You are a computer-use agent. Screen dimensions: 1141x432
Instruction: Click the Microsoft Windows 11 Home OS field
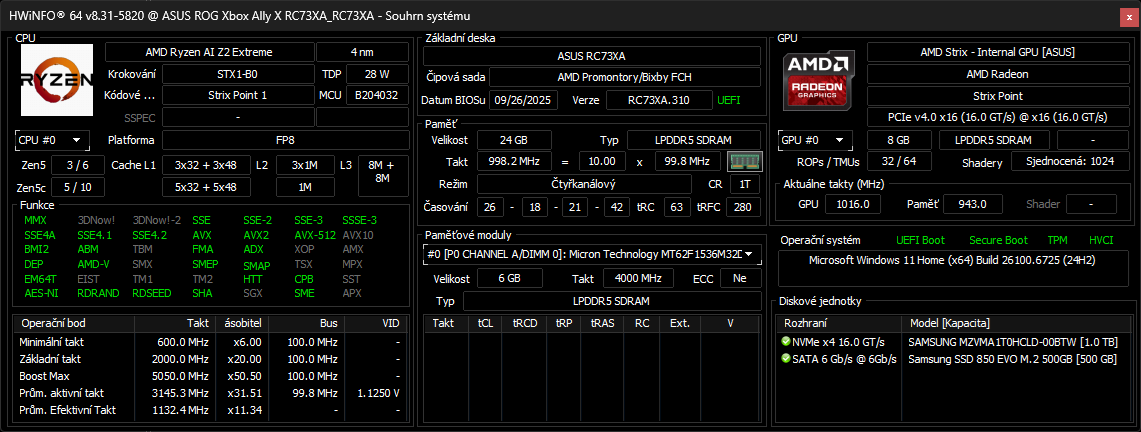(950, 260)
